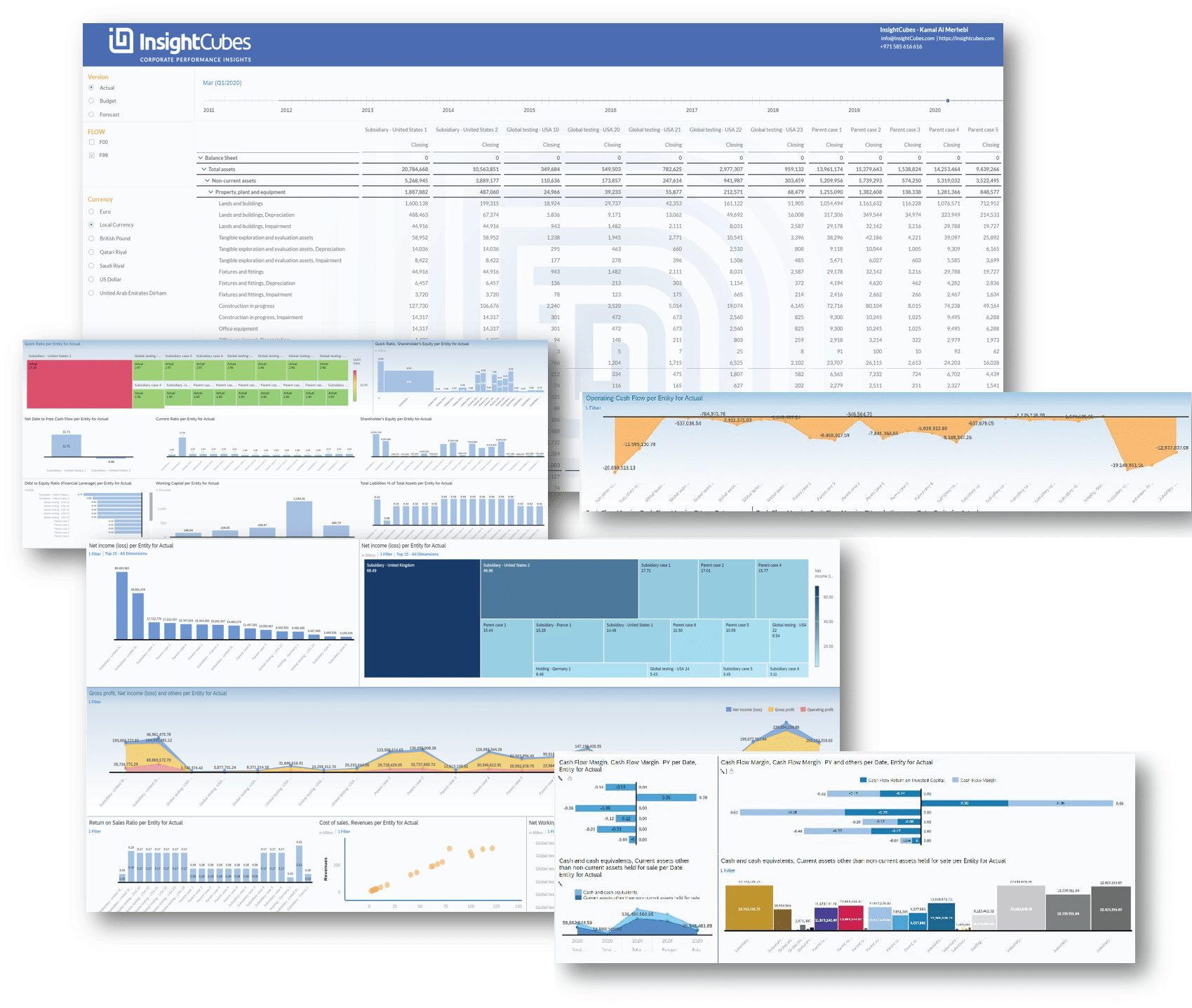Select the Budget version radio button
Image resolution: width=1192 pixels, height=1008 pixels.
(91, 101)
